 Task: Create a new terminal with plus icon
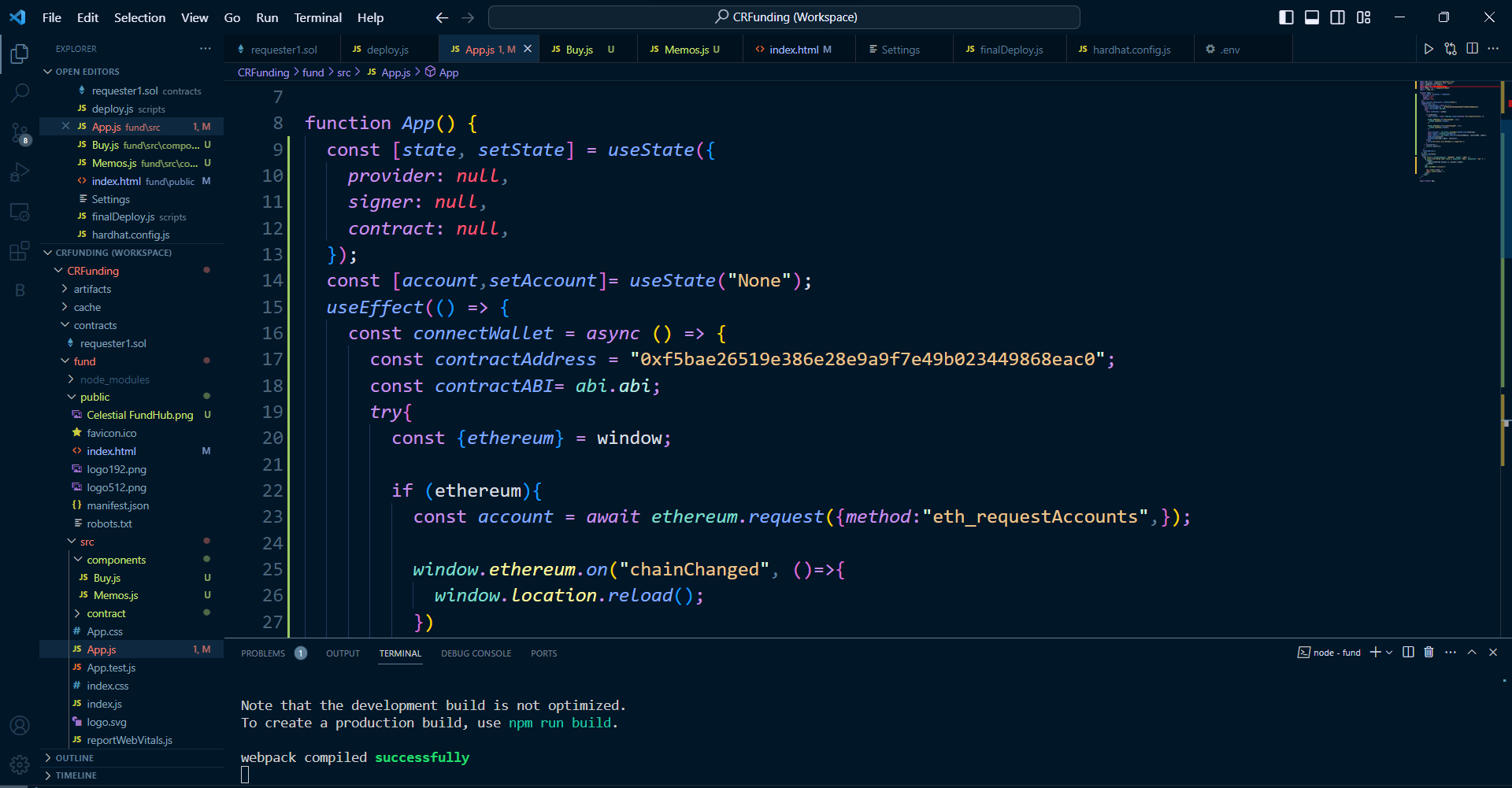pyautogui.click(x=1375, y=652)
